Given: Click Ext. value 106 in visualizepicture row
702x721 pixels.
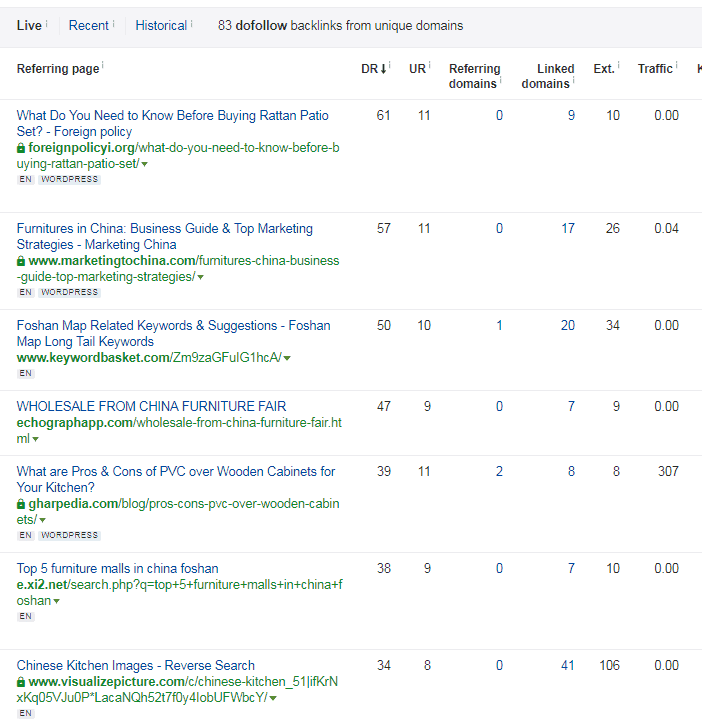Looking at the screenshot, I should coord(610,666).
